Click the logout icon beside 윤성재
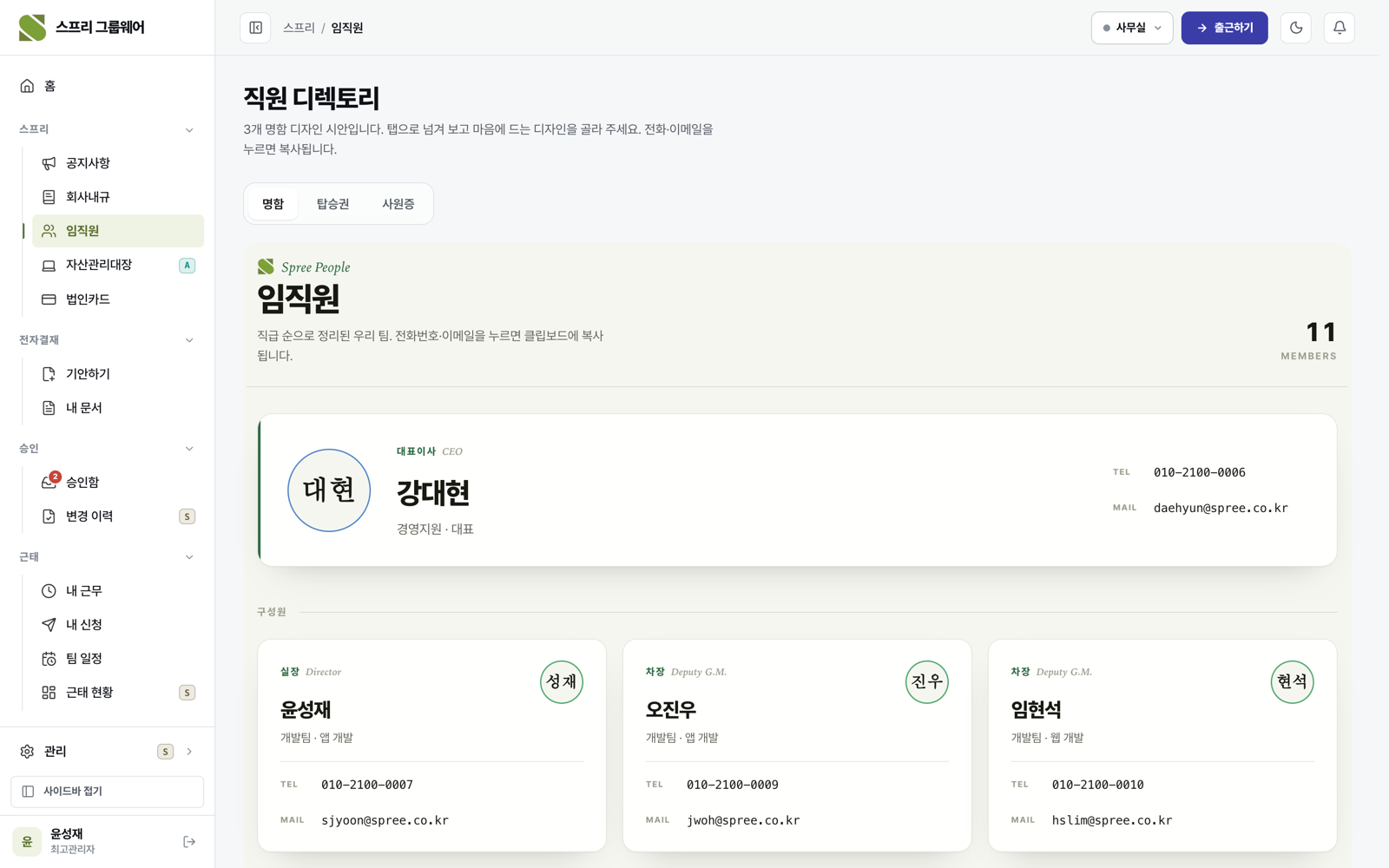Viewport: 1389px width, 868px height. [189, 842]
